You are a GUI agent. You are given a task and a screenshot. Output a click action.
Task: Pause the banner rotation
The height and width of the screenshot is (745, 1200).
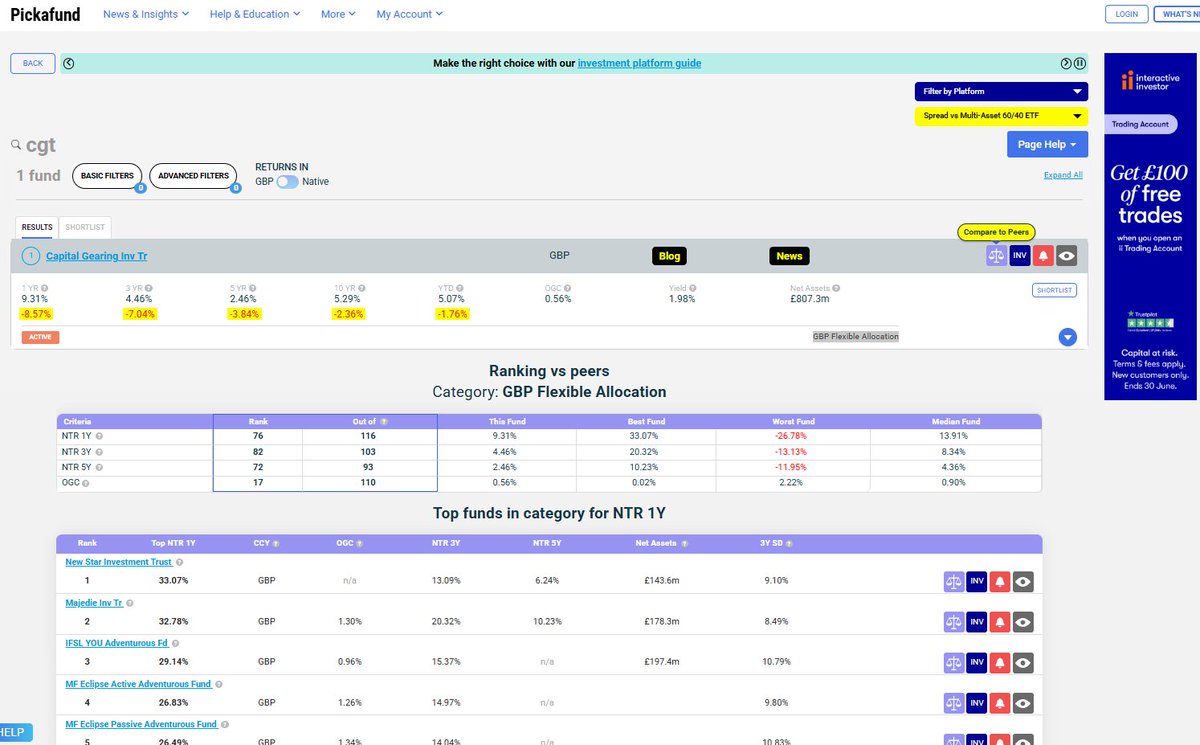coord(1080,63)
